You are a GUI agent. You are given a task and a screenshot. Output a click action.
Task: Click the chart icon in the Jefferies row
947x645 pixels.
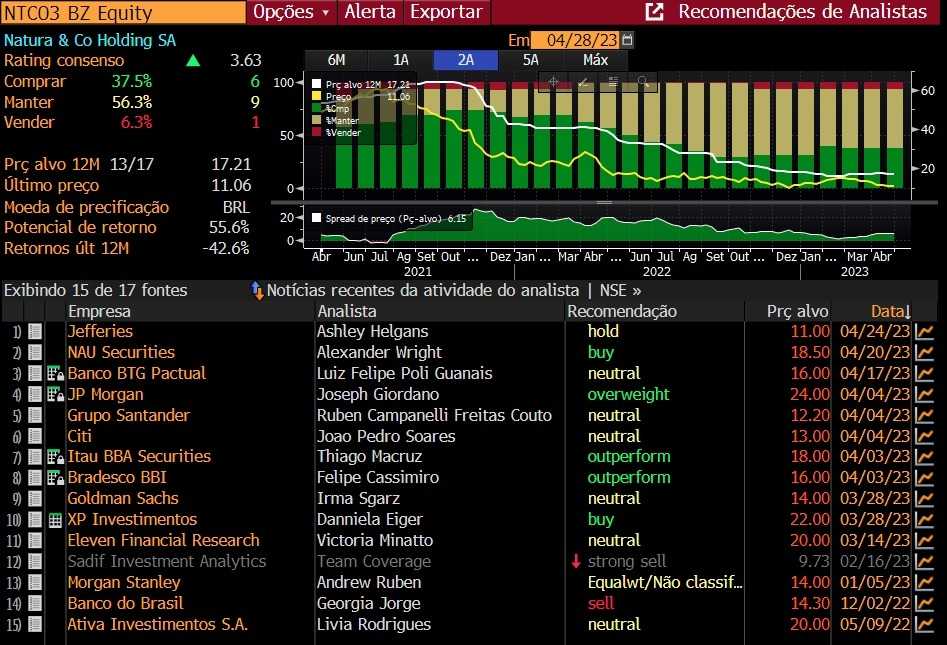coord(924,331)
